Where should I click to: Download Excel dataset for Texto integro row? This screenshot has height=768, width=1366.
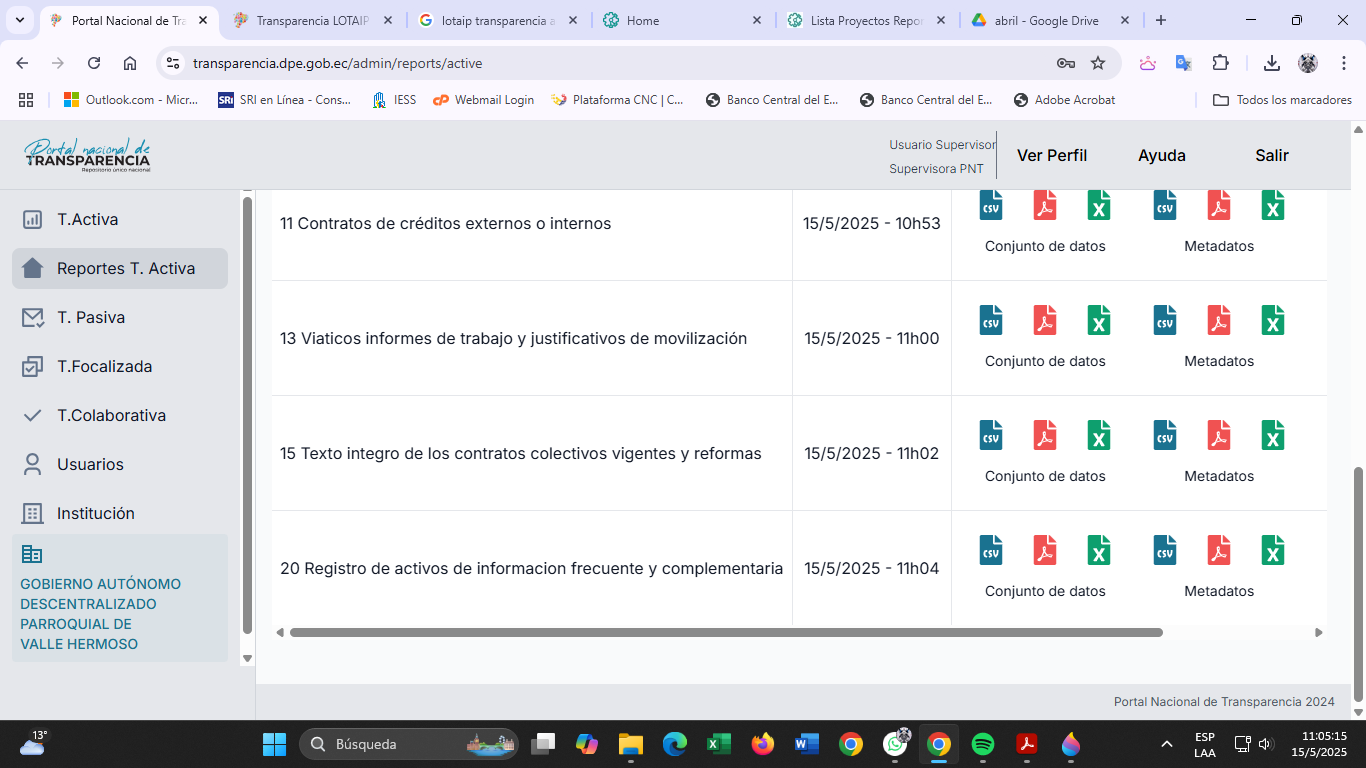[1099, 435]
